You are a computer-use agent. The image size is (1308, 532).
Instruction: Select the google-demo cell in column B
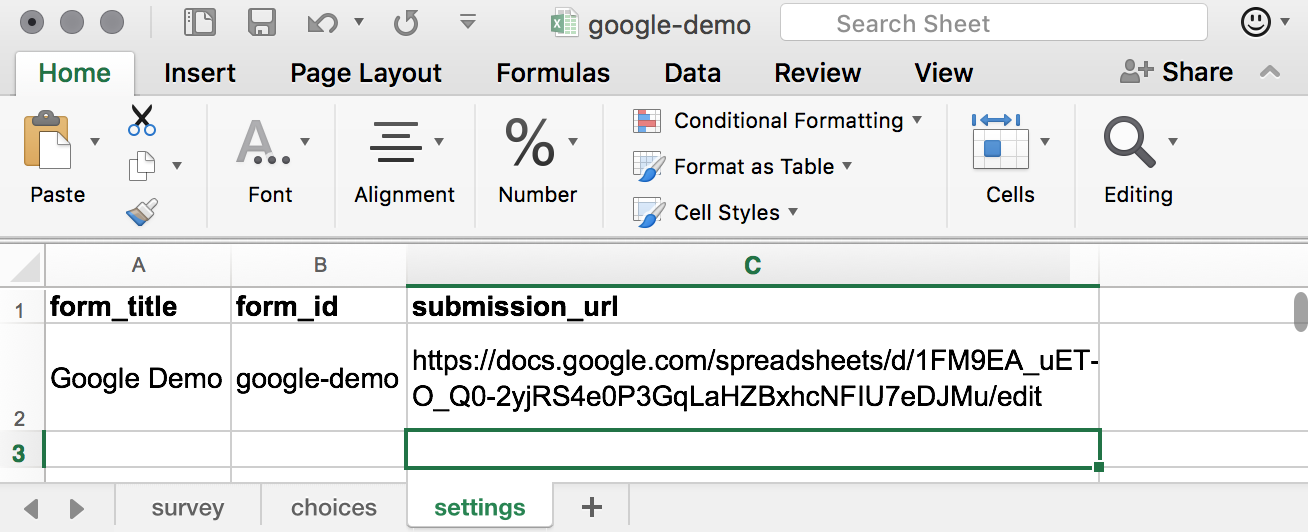pos(320,378)
